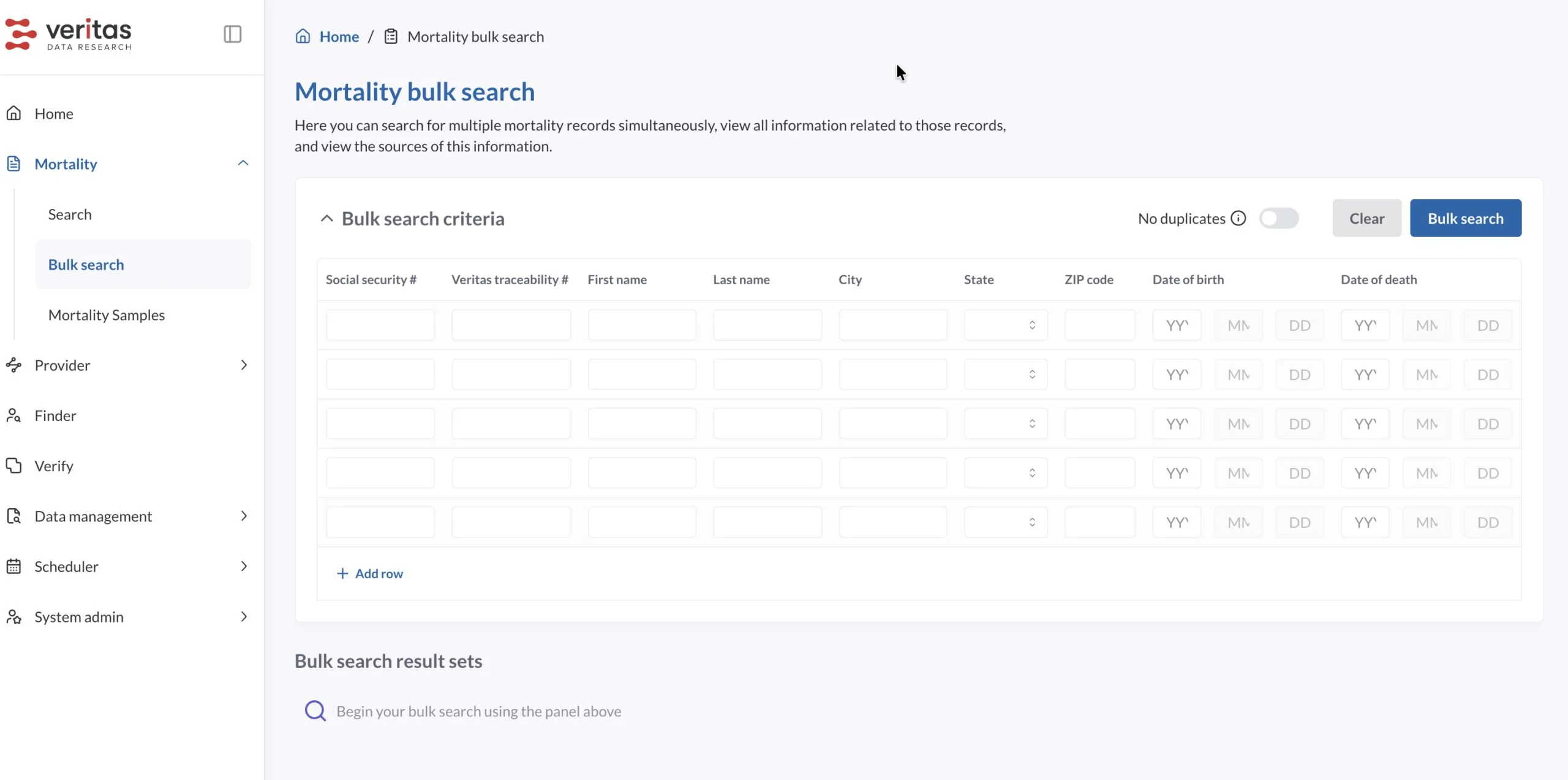Click the System admin user icon
Screen dimensions: 1568x780
pos(13,616)
